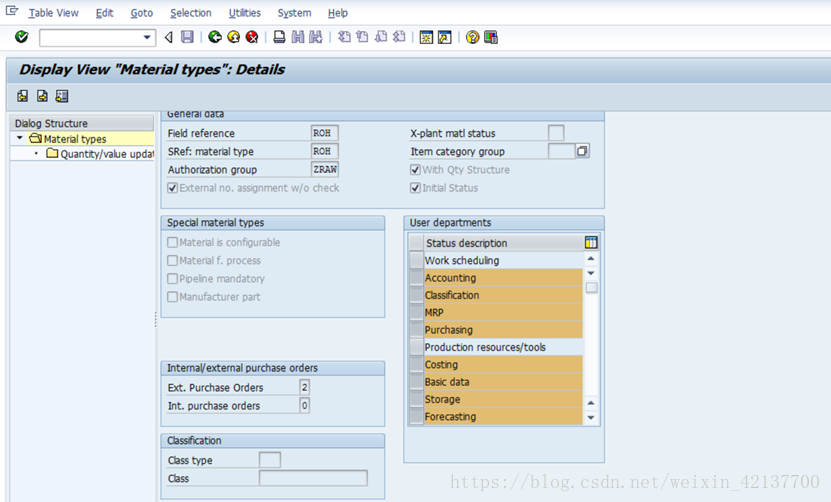Go to First Page icon
Viewport: 831px width, 502px height.
(x=344, y=37)
